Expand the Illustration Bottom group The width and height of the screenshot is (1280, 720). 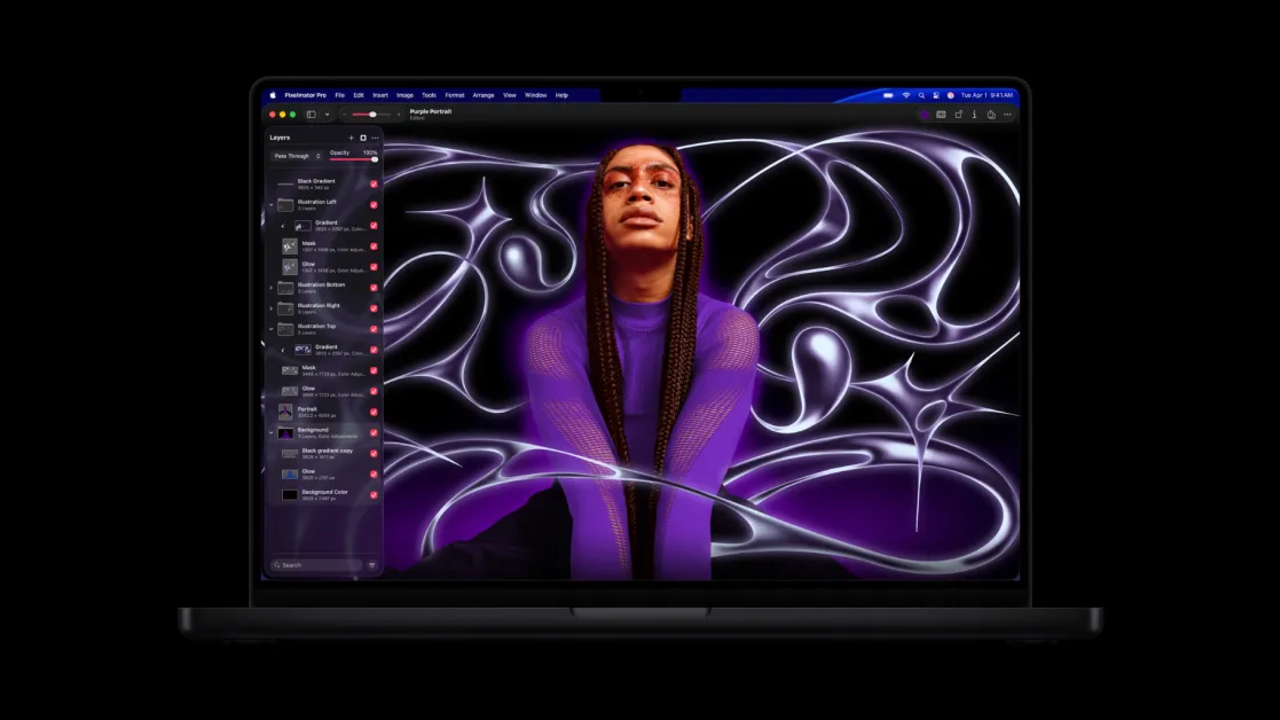click(271, 288)
